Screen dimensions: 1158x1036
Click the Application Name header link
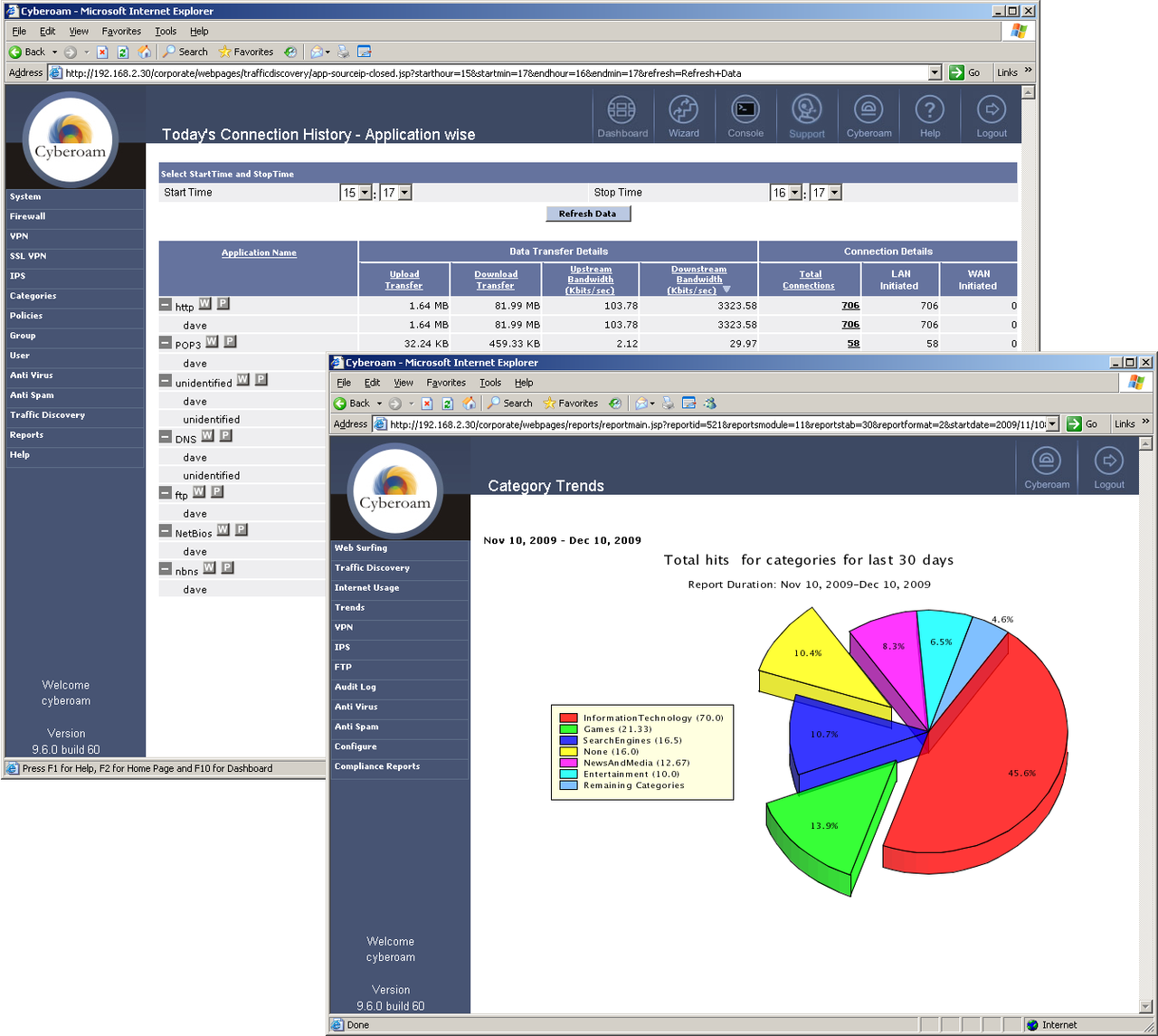pyautogui.click(x=259, y=252)
